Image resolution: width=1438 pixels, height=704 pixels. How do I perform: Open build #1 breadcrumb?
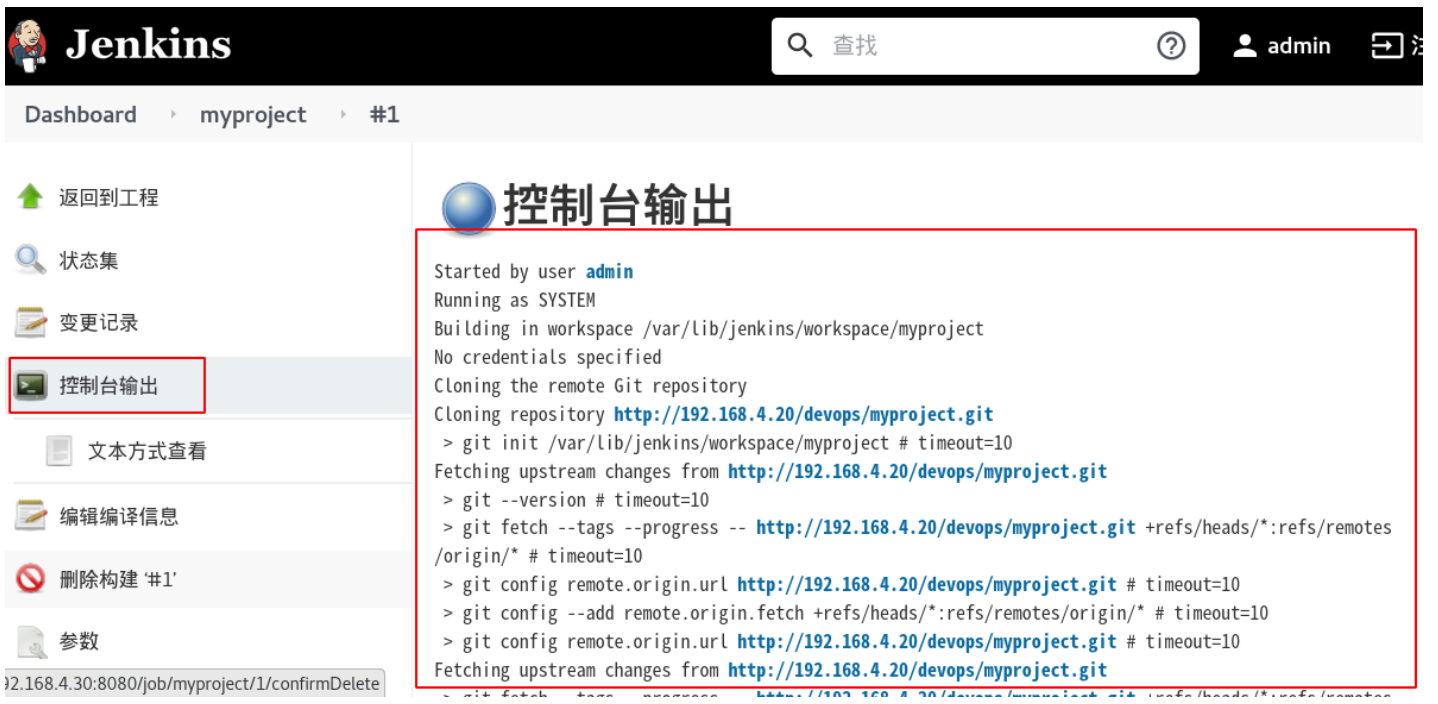(384, 115)
